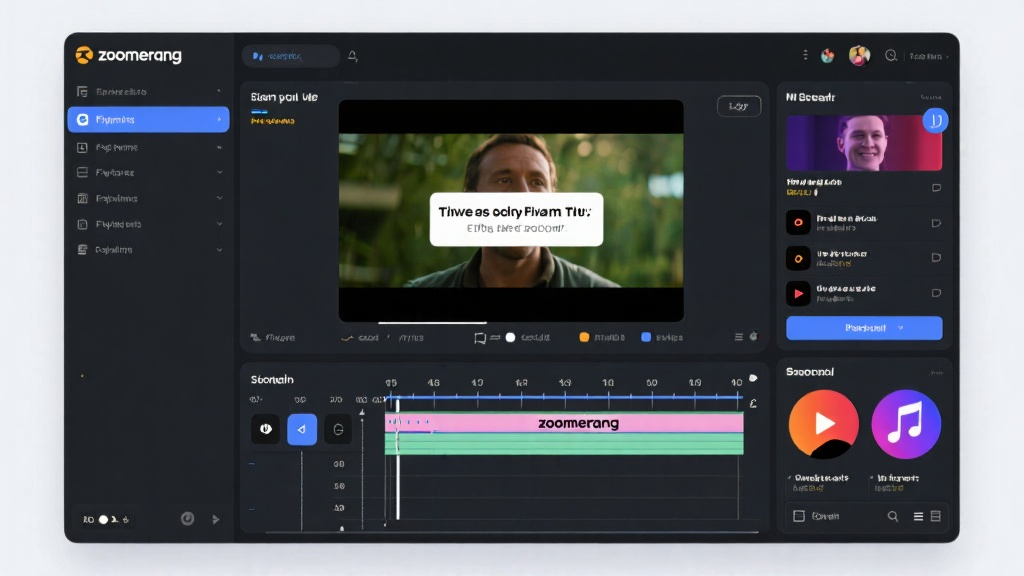Viewport: 1024px width, 576px height.
Task: Click the Zoomerang logo at top left
Action: point(127,56)
